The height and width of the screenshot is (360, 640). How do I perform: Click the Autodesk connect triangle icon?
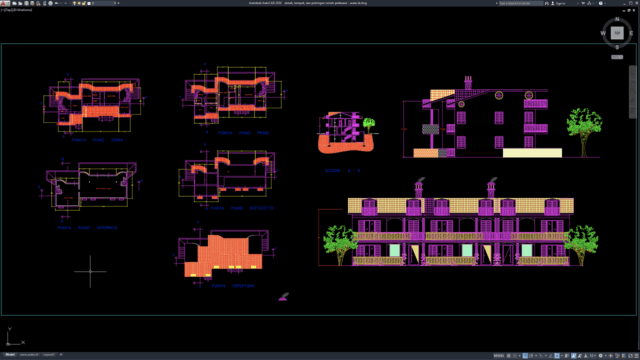(x=589, y=3)
